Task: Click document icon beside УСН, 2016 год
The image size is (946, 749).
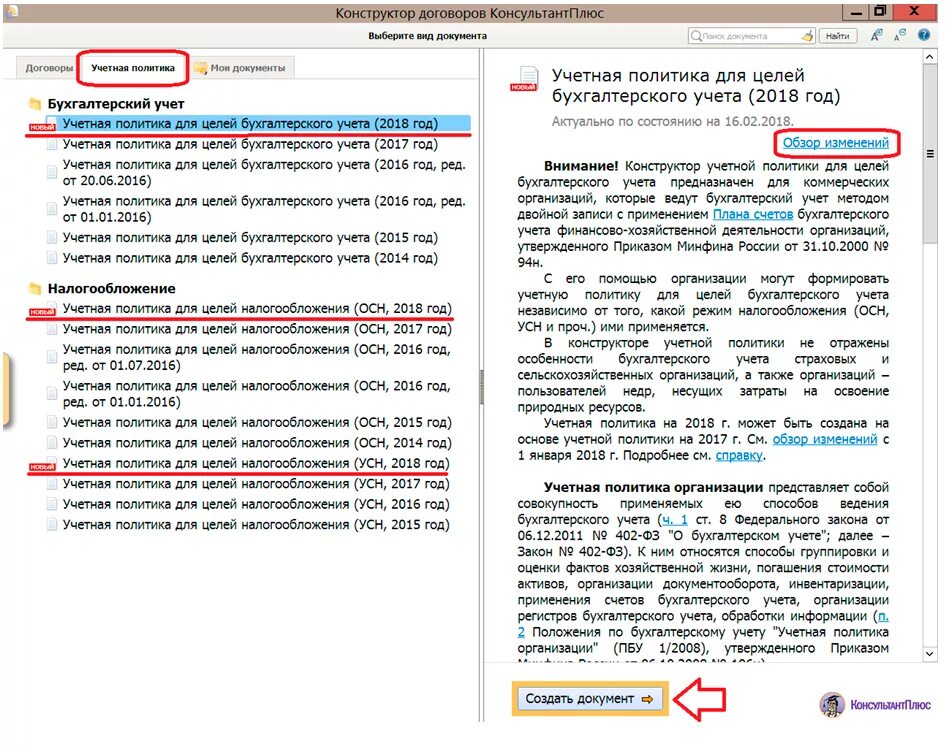Action: pyautogui.click(x=52, y=505)
